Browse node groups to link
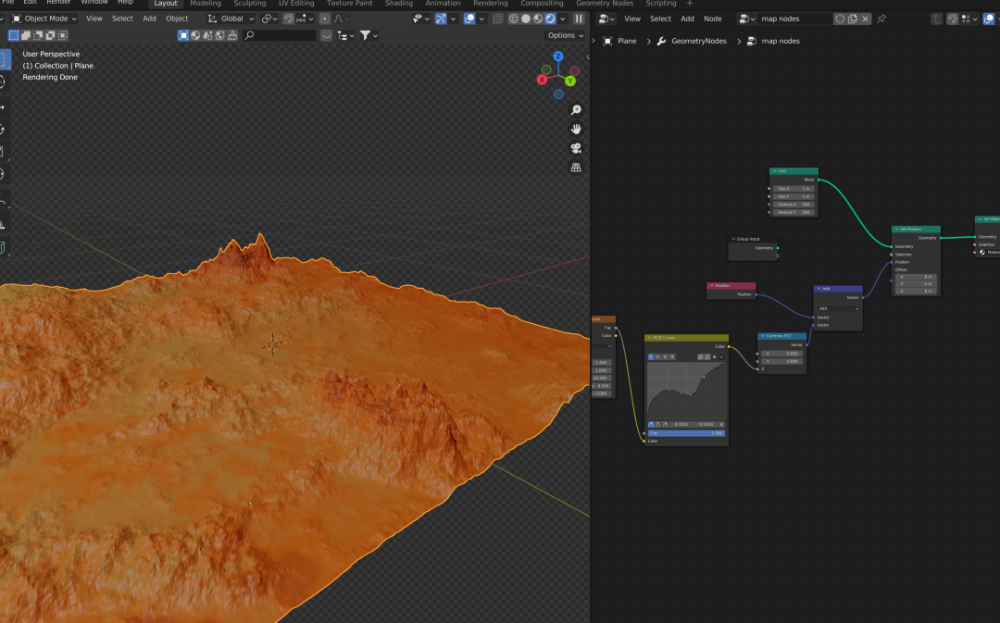Image resolution: width=1000 pixels, height=623 pixels. click(746, 18)
